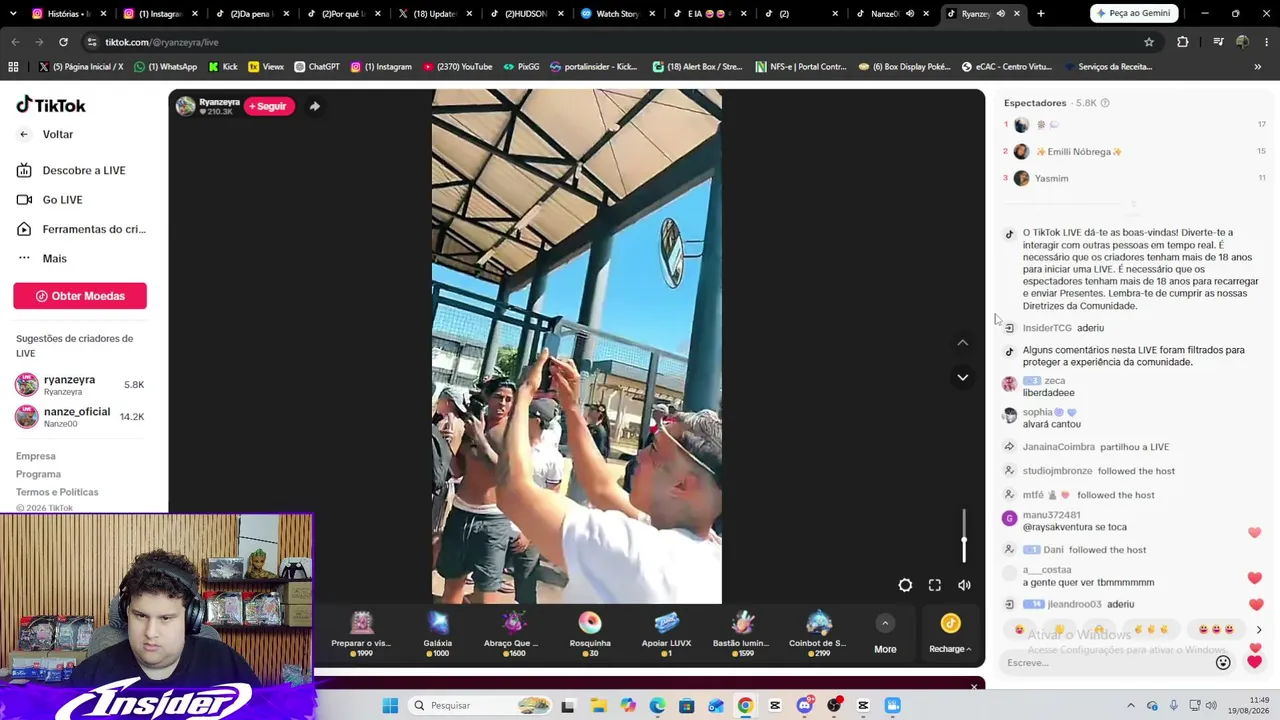The width and height of the screenshot is (1280, 720).
Task: Send the Rosquinha gift
Action: [590, 635]
